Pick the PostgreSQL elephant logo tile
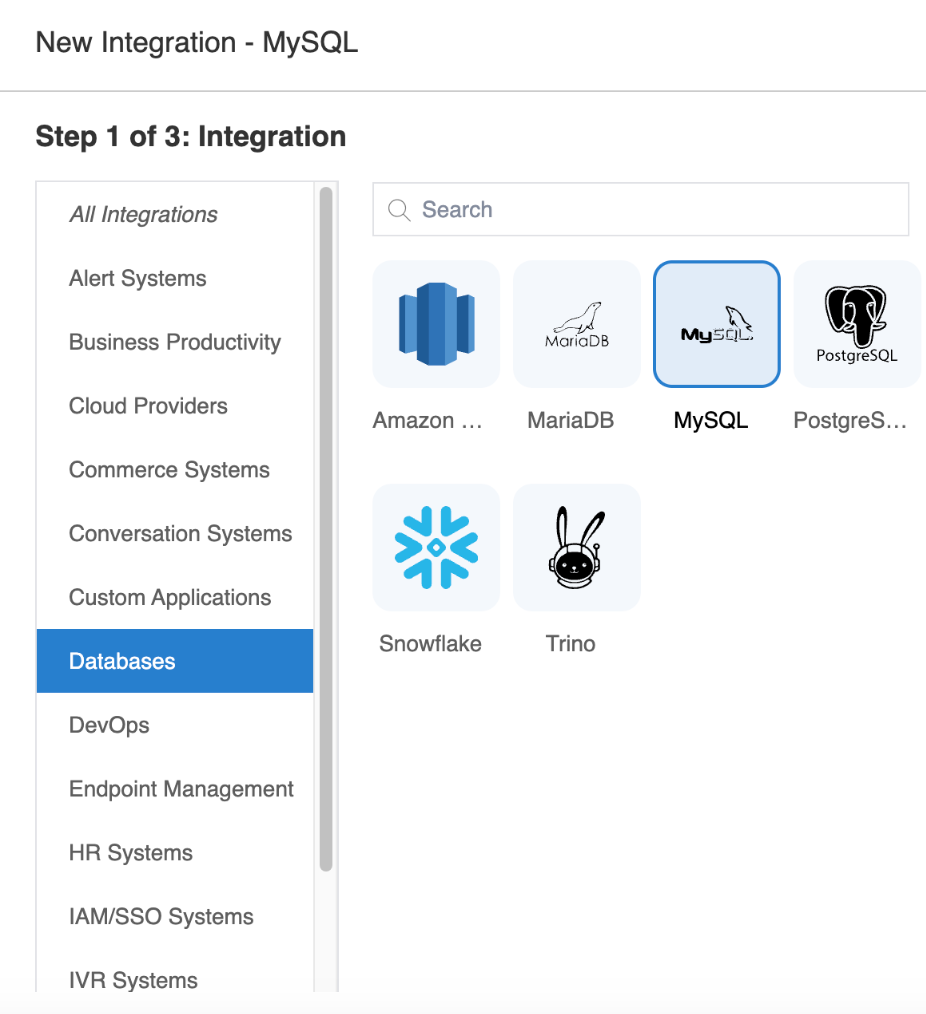The width and height of the screenshot is (926, 1014). pyautogui.click(x=857, y=324)
